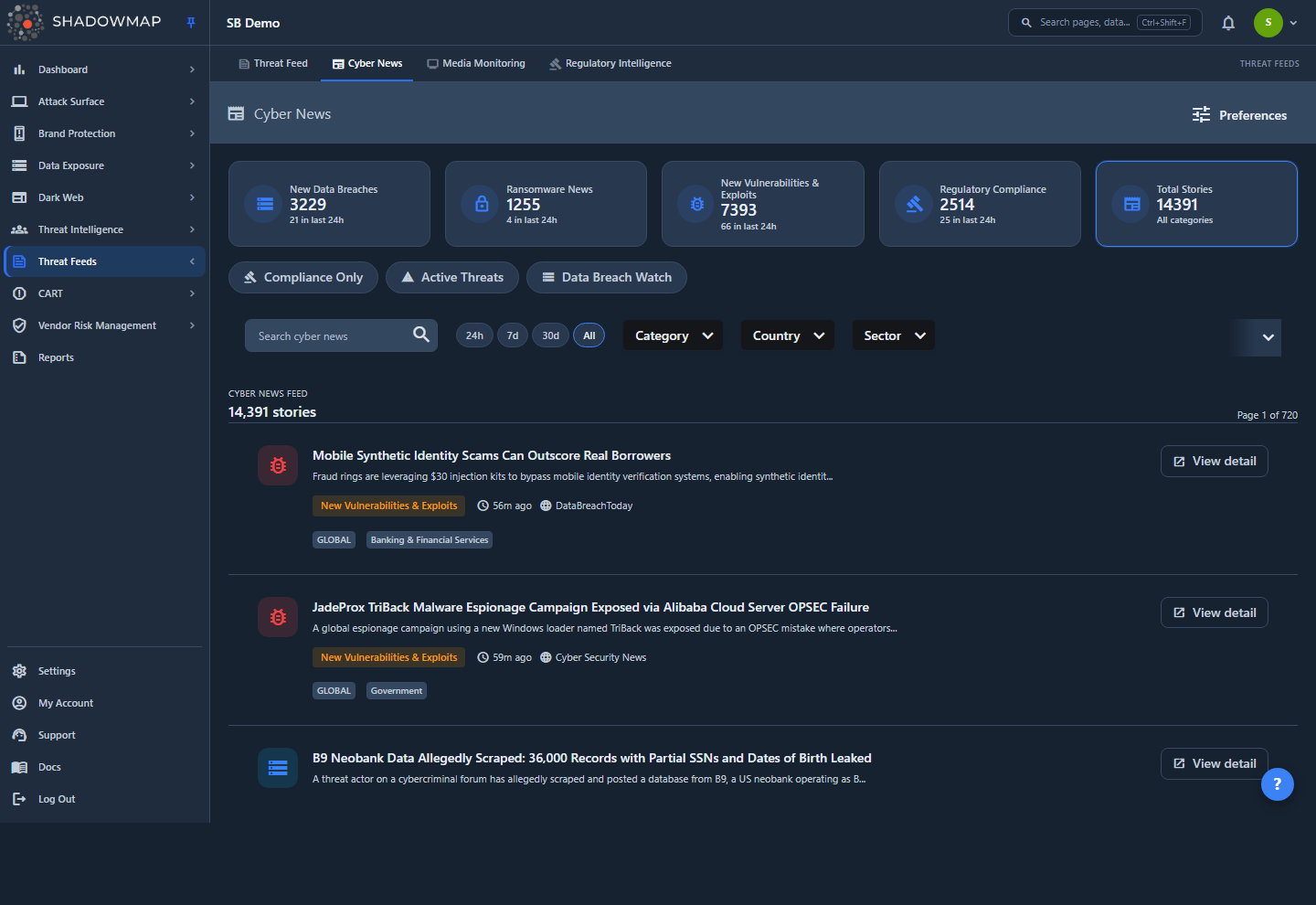Open the blue help question mark bubble
Screen dimensions: 1316x905
click(x=1277, y=783)
